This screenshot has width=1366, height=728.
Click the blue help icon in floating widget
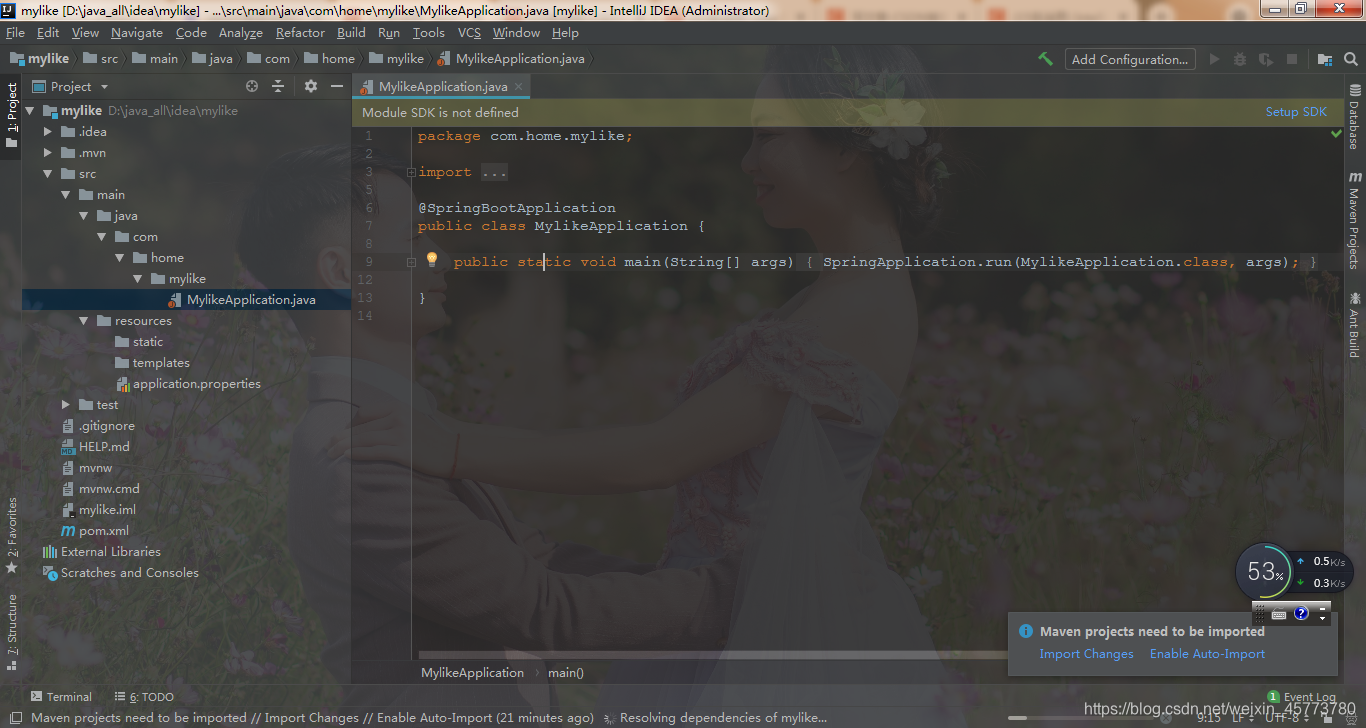coord(1301,613)
